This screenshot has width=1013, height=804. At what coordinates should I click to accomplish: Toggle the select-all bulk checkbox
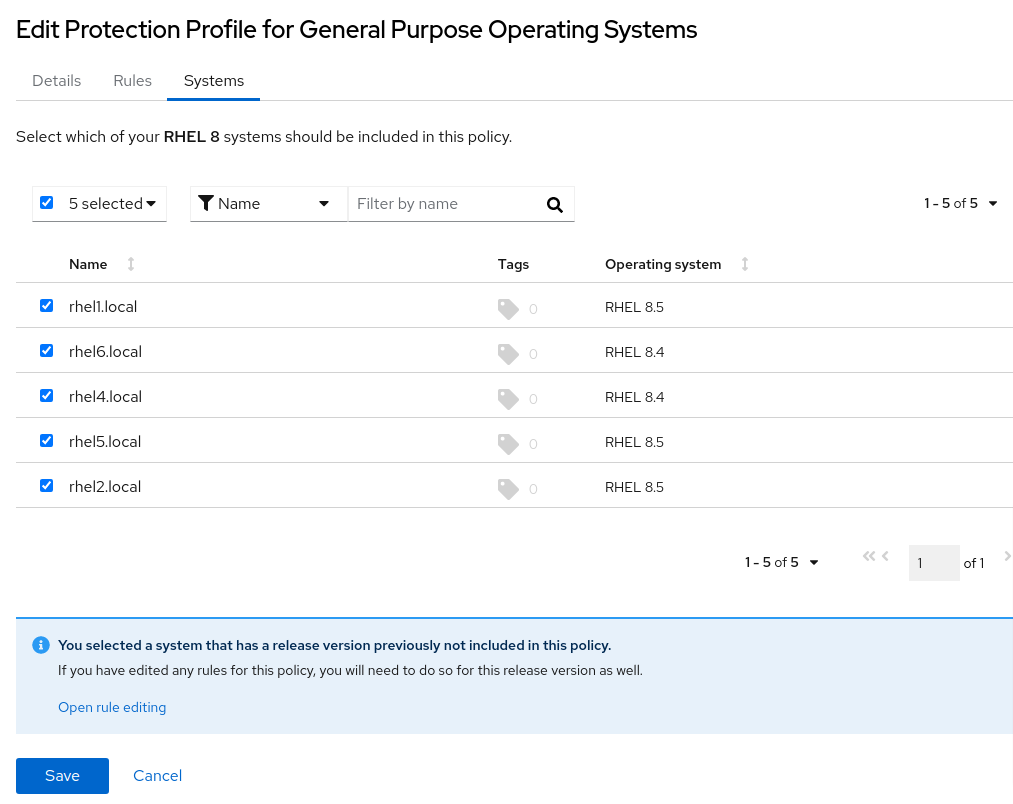point(46,203)
